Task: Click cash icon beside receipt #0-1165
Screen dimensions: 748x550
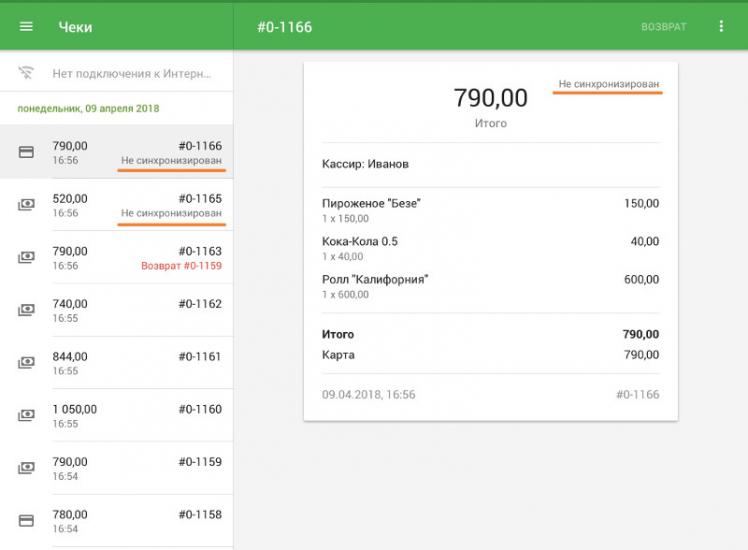Action: pos(26,205)
